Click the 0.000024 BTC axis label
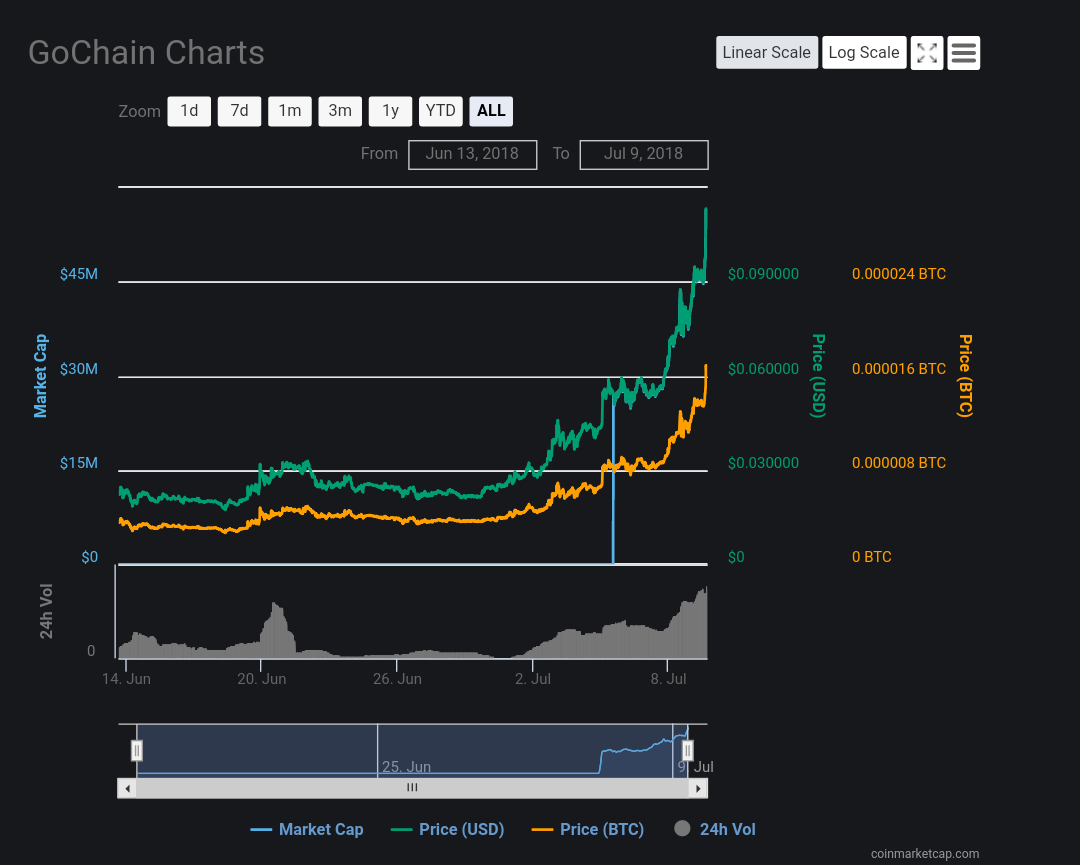 point(899,274)
